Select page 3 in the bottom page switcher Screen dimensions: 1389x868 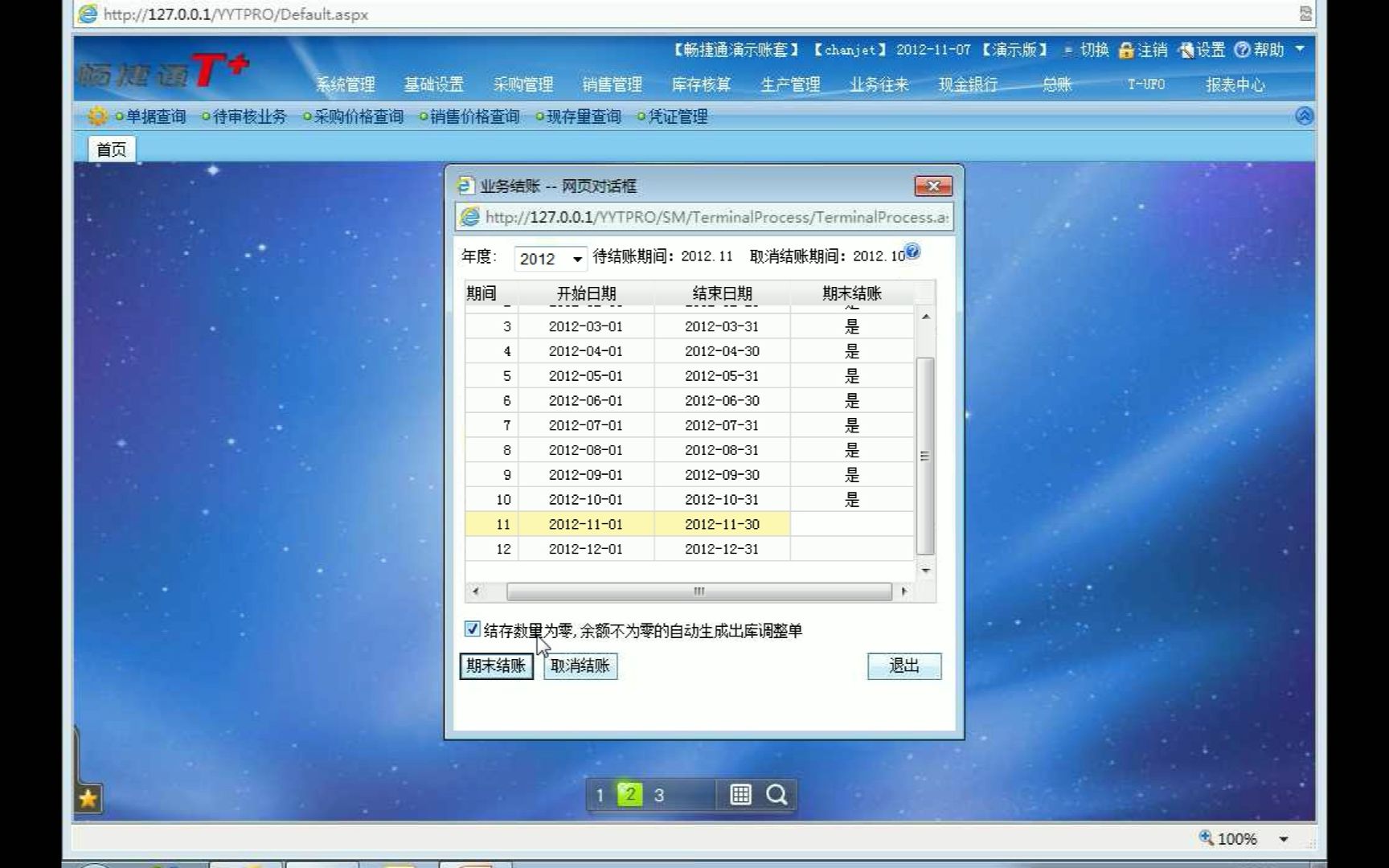659,794
